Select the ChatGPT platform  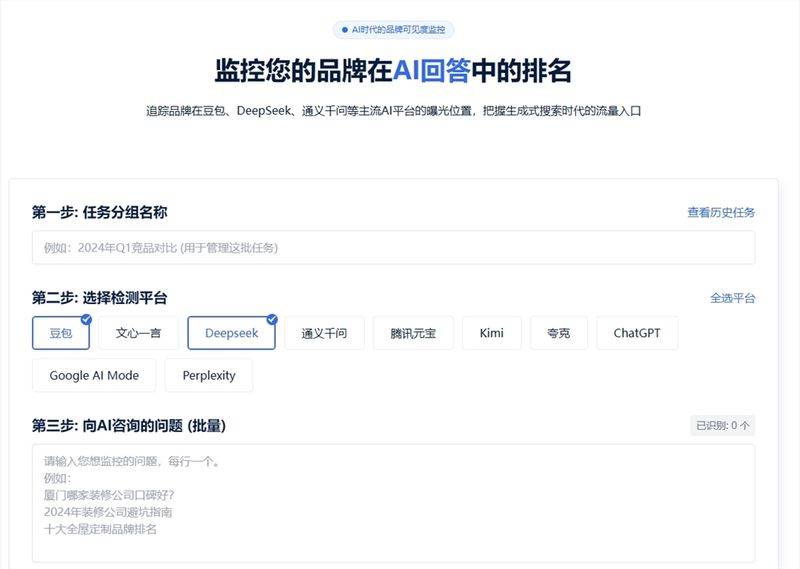pos(637,333)
